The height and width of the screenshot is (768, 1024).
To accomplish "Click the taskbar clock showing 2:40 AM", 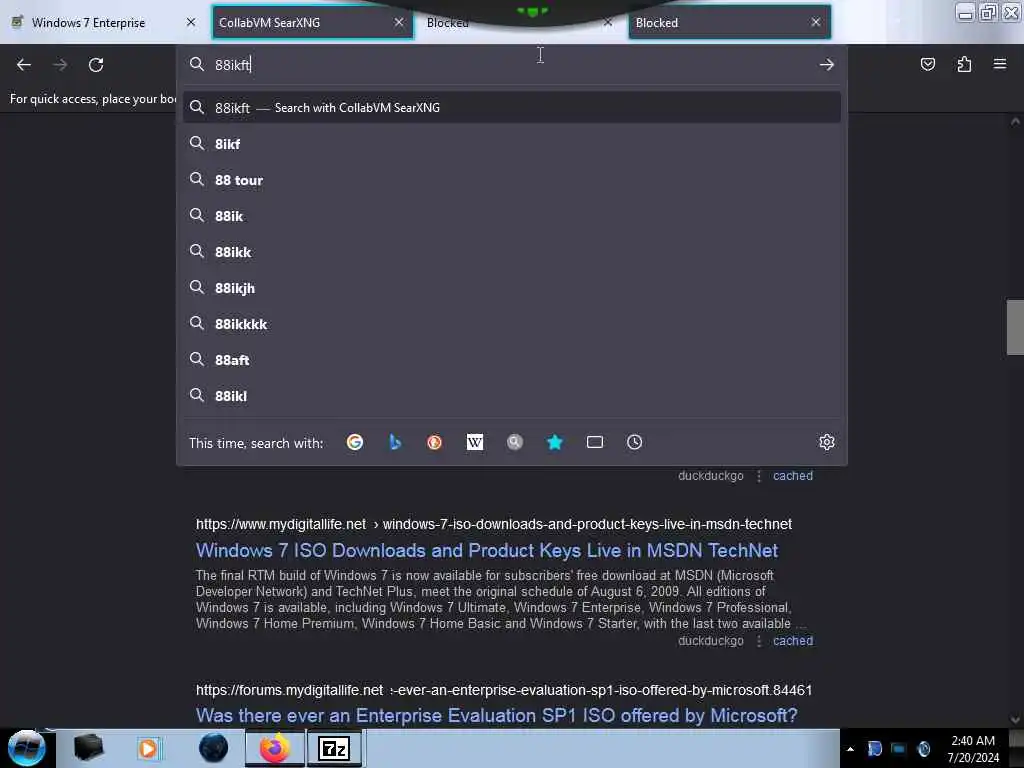I will 973,749.
